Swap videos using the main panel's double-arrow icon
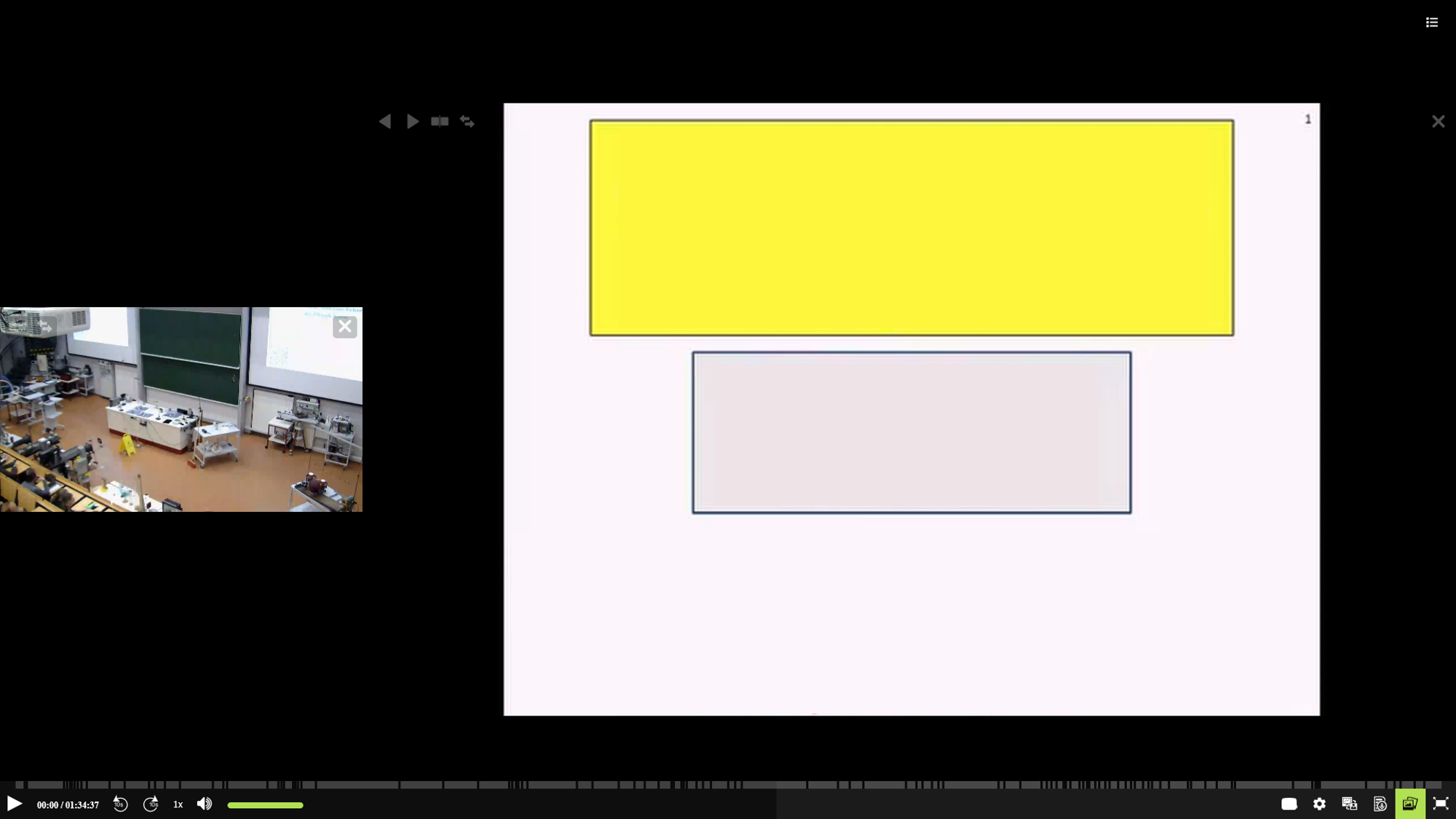 pyautogui.click(x=467, y=122)
